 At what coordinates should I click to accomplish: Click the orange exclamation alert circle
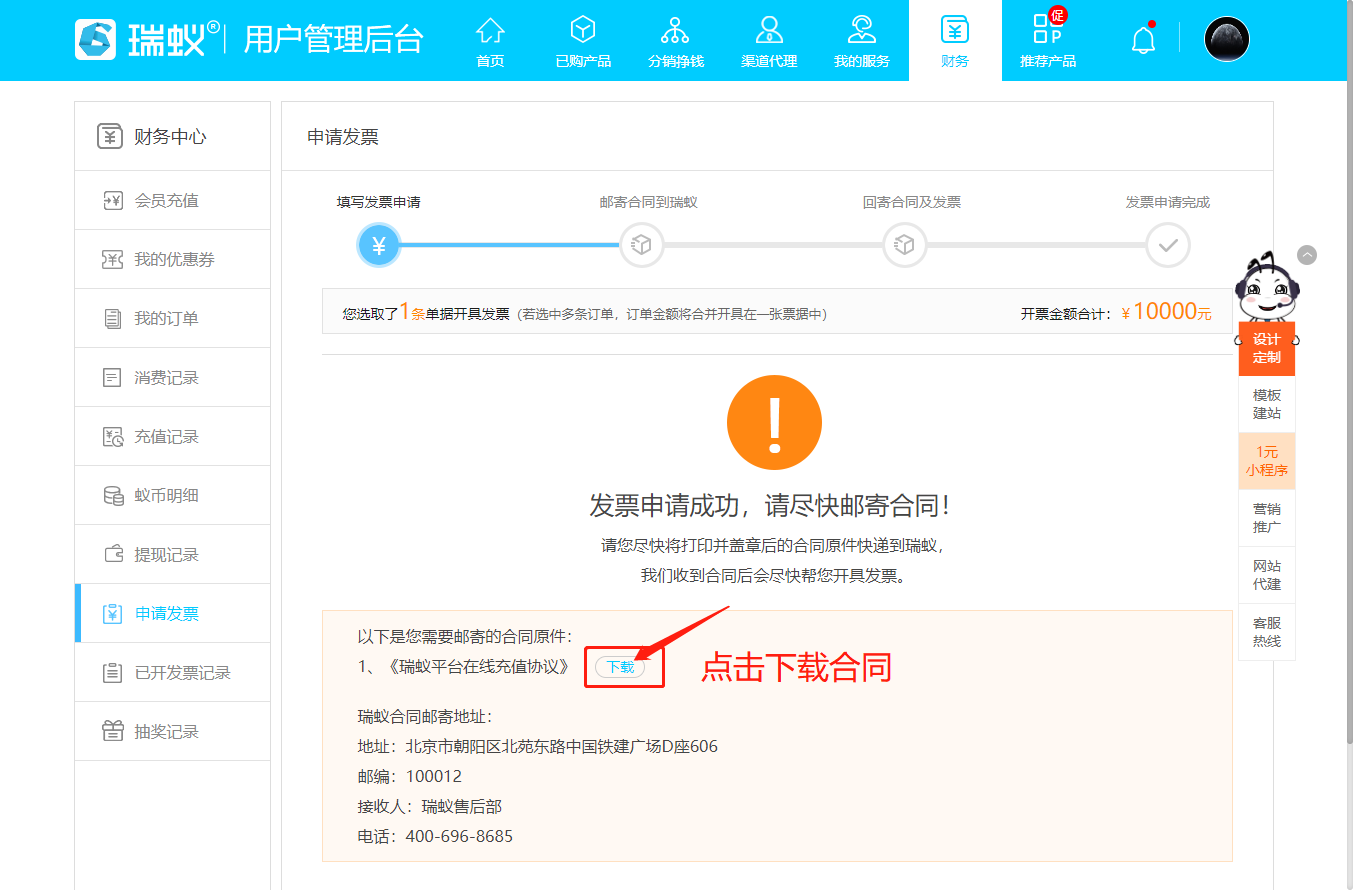(774, 423)
